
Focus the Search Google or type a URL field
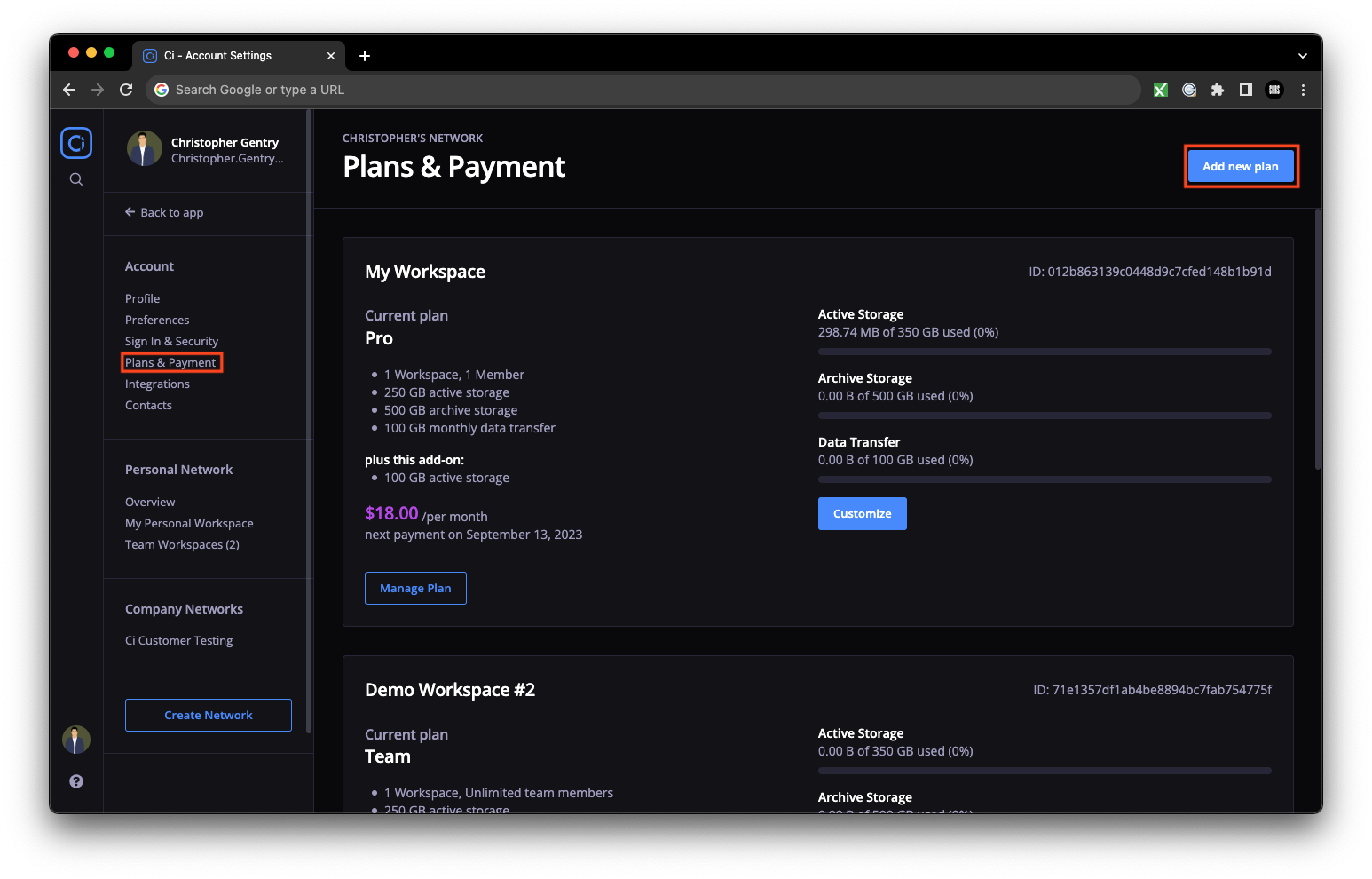click(x=643, y=90)
